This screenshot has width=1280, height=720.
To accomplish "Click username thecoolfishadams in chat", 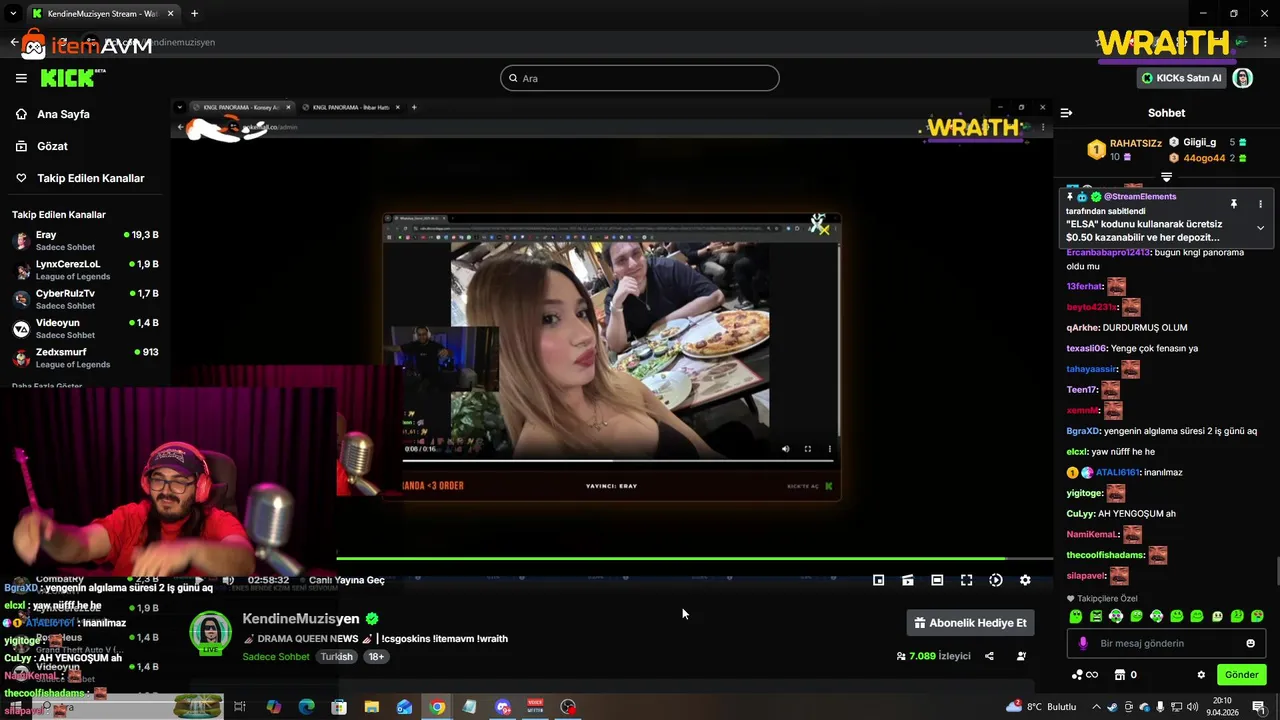I will (x=1105, y=555).
